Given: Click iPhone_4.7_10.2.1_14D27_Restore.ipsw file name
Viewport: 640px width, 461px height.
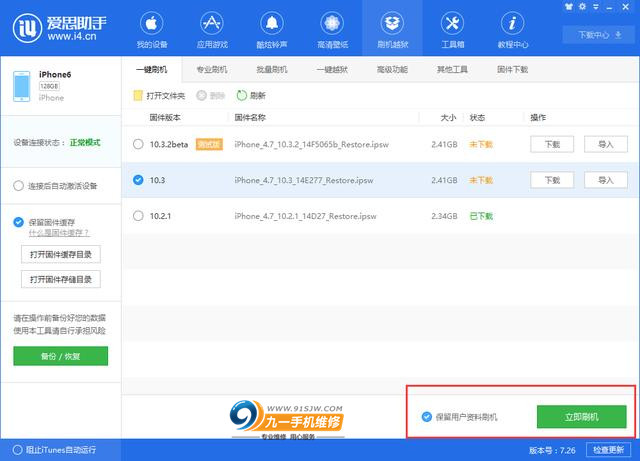Looking at the screenshot, I should [x=305, y=216].
